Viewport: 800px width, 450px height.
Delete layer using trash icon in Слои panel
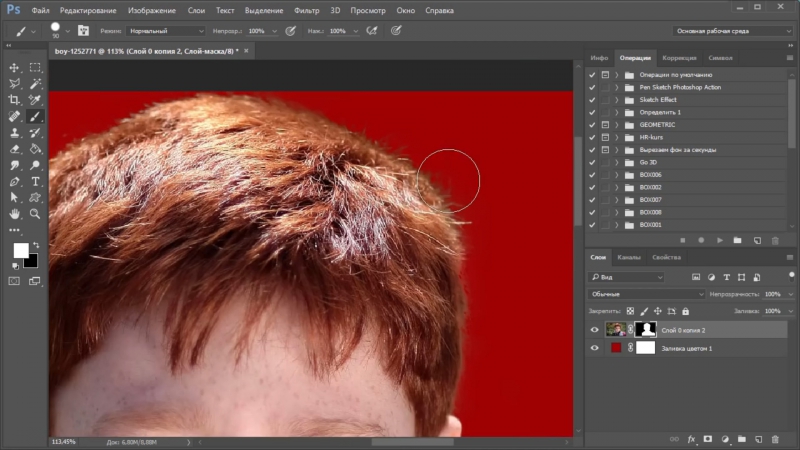tap(774, 439)
